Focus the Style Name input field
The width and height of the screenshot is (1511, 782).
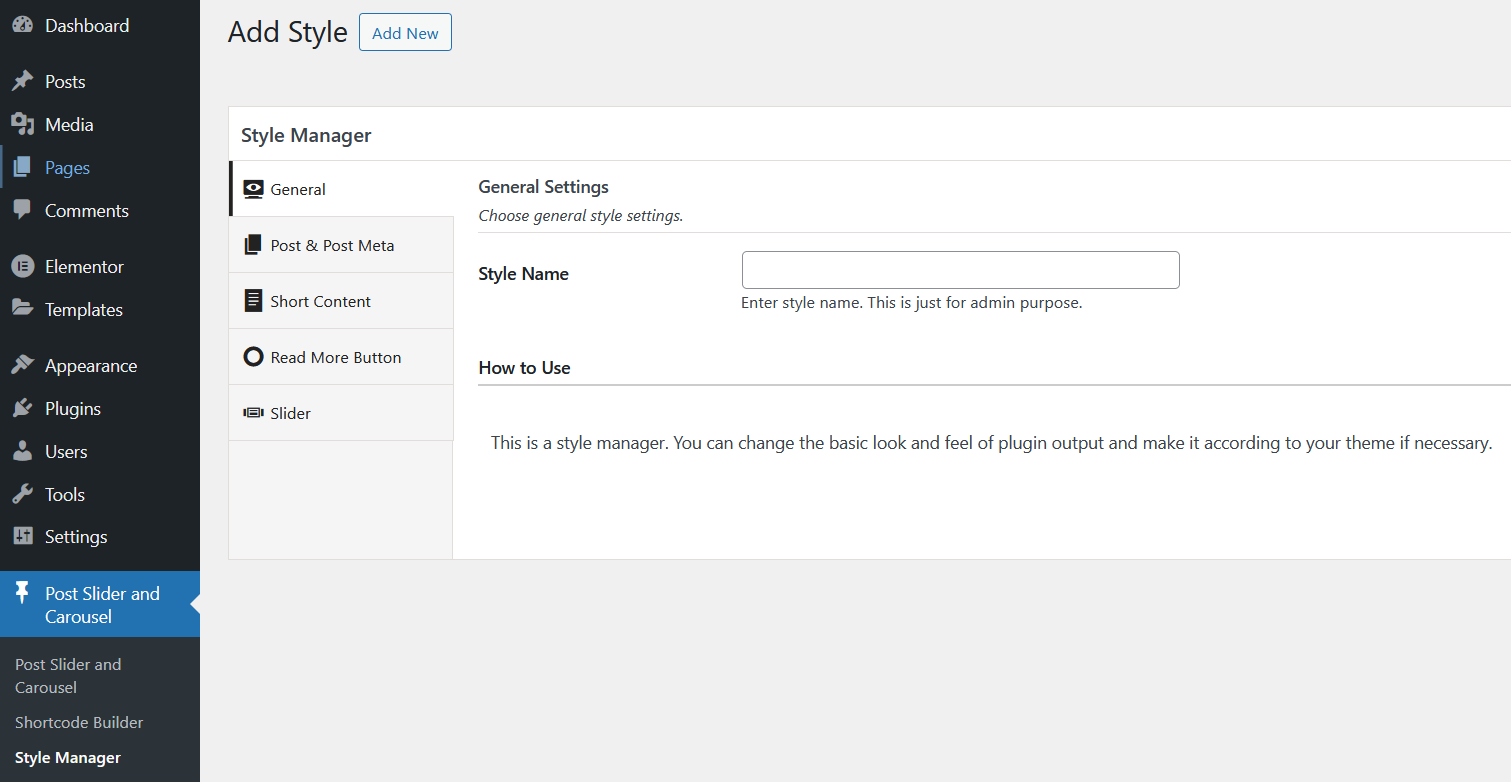click(x=961, y=270)
